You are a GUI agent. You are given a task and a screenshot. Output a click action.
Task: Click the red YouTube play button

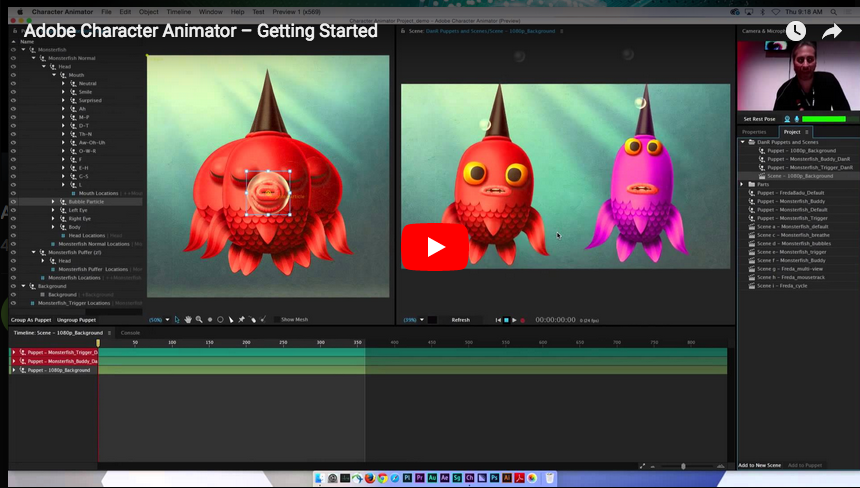(x=435, y=247)
